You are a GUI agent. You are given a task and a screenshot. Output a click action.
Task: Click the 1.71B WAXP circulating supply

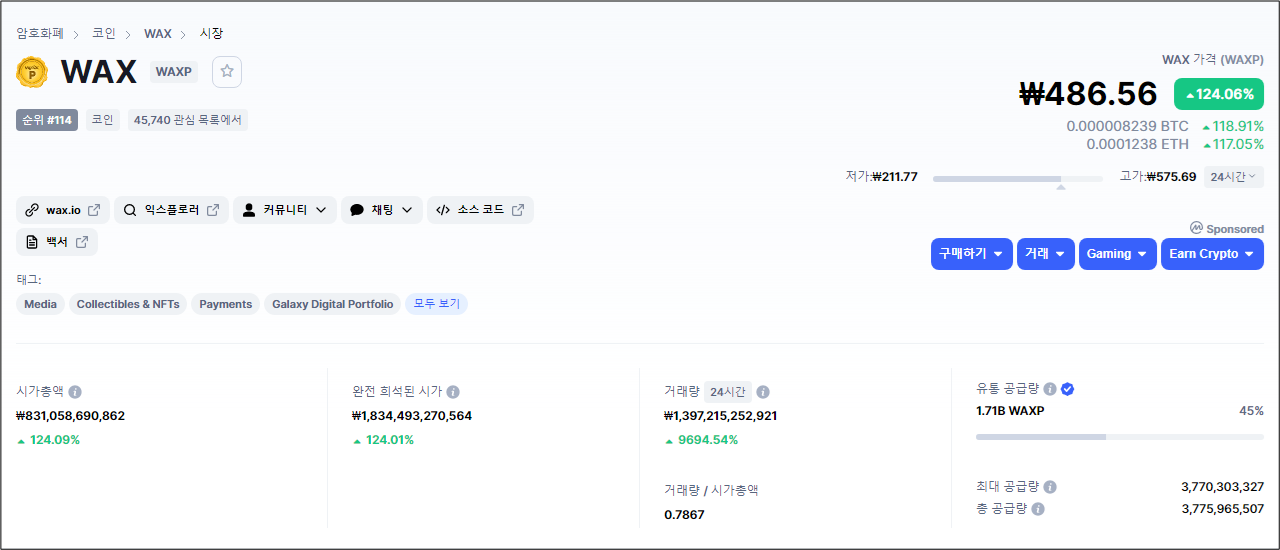point(1010,411)
